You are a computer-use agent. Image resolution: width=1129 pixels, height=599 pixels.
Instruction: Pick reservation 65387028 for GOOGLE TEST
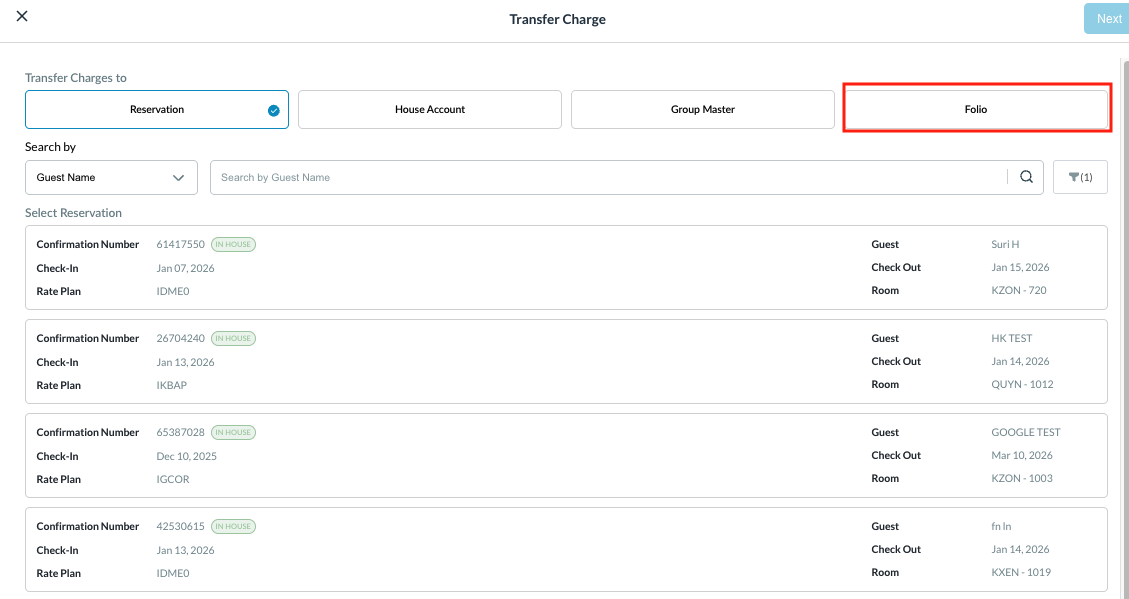[x=565, y=455]
